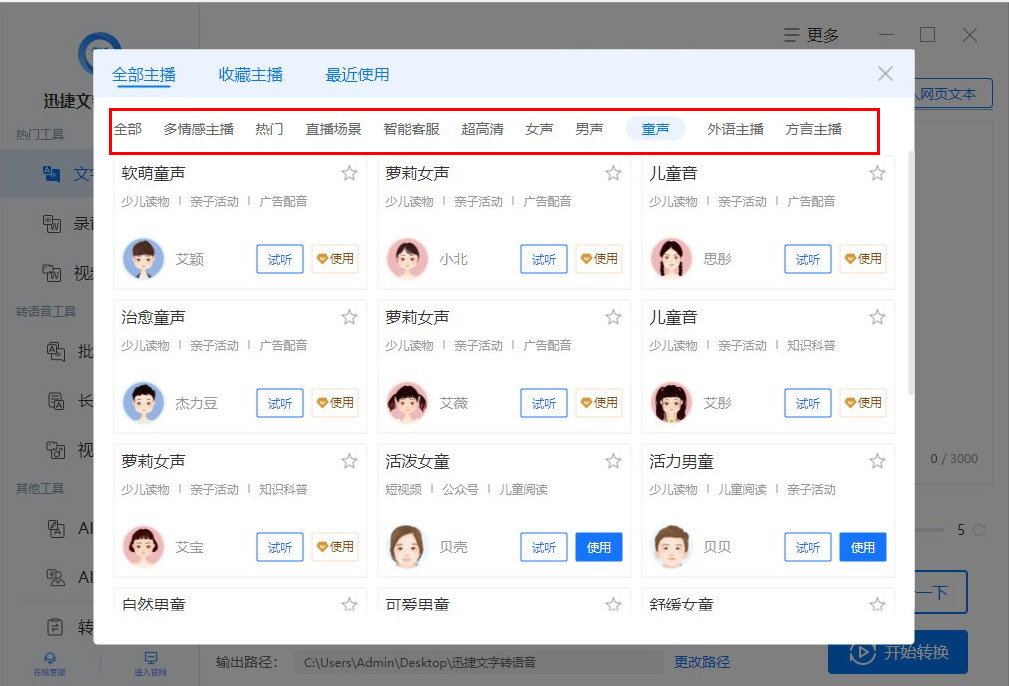Favorite the 软萌童声 voice by 艾颖
Screen dimensions: 1009x686
pos(349,173)
